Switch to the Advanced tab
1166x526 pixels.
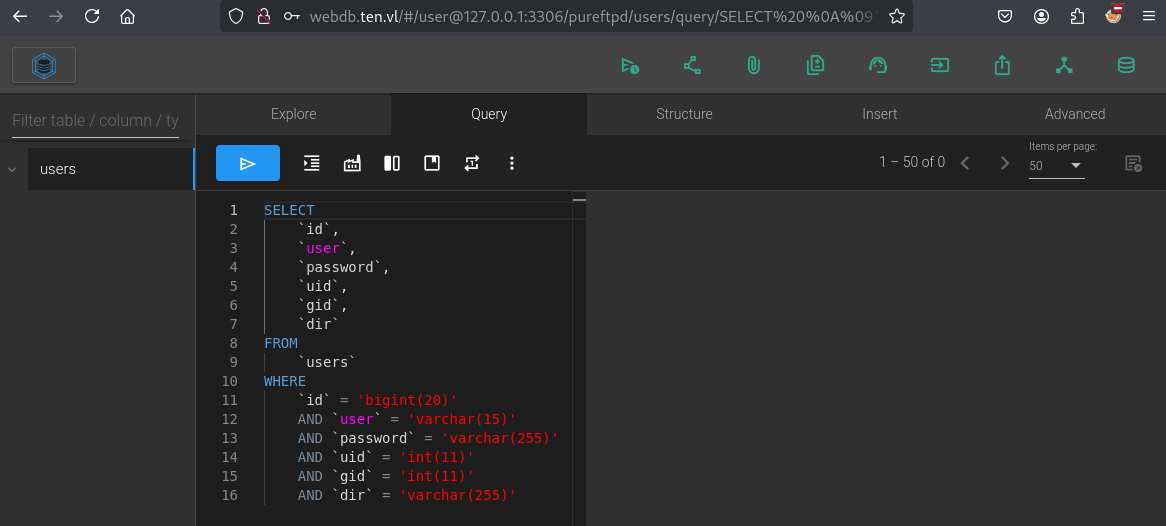[1075, 114]
